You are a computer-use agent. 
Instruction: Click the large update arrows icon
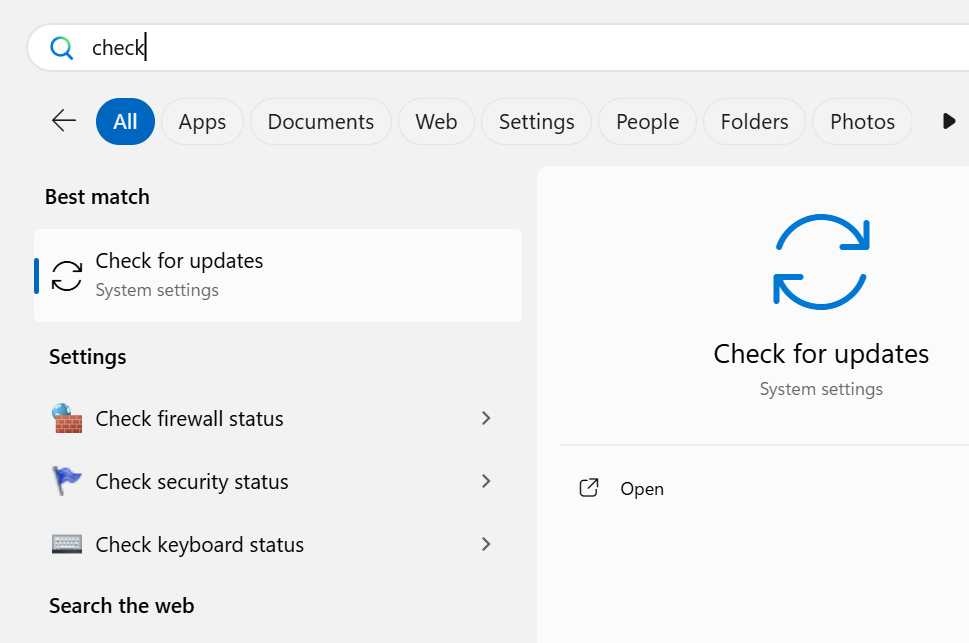tap(821, 260)
